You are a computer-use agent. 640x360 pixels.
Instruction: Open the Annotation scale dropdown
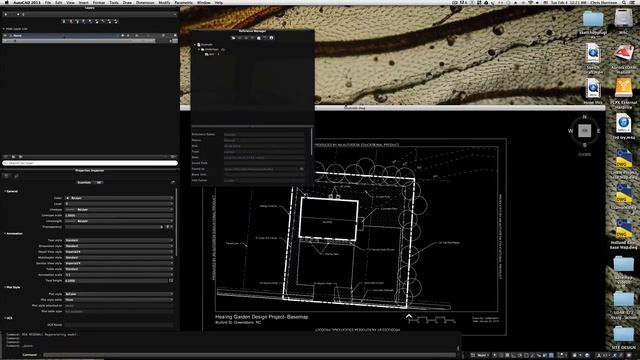pos(119,275)
